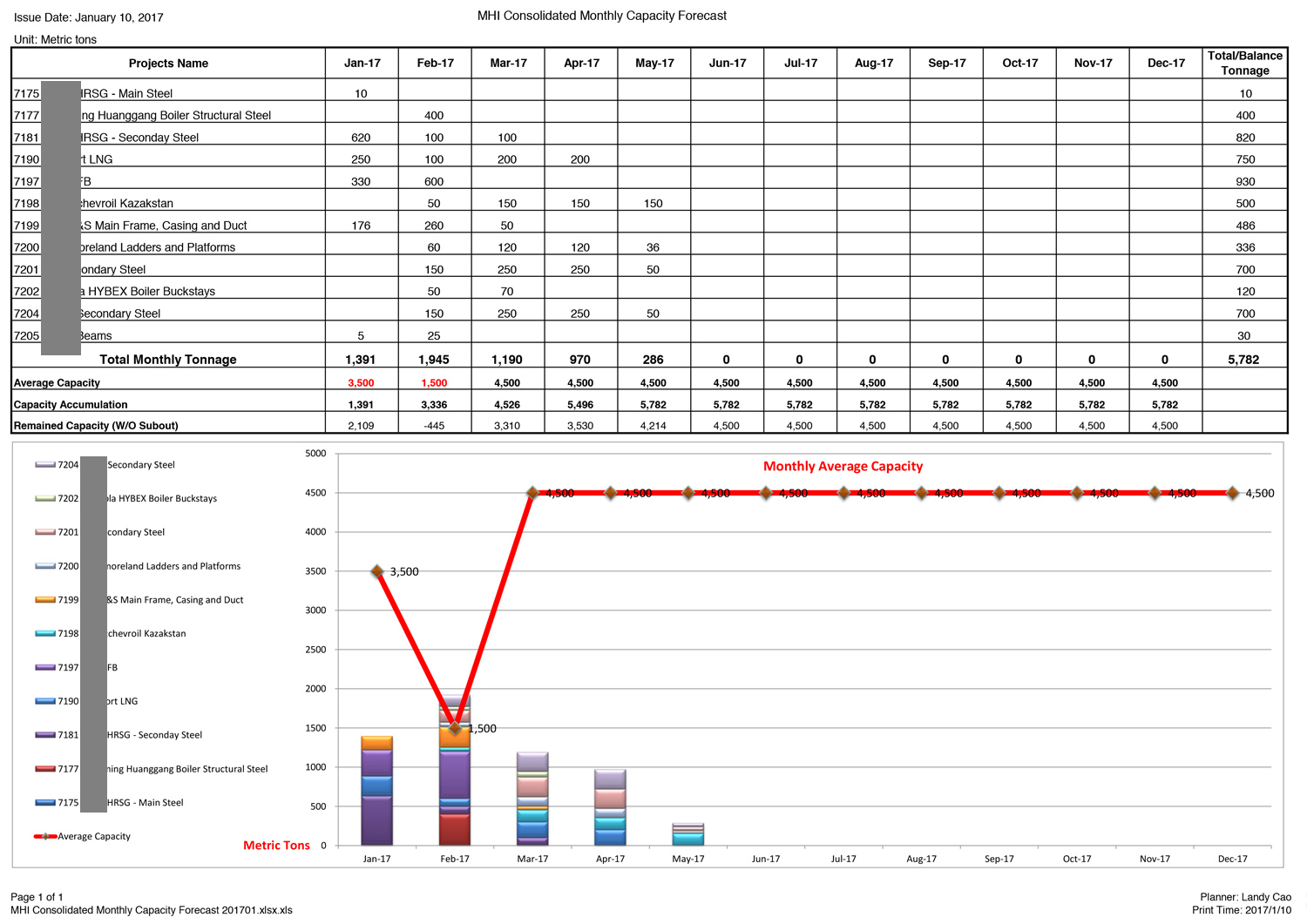Click the Print Time 2017/1/10 footer
1307x924 pixels.
point(1243,910)
